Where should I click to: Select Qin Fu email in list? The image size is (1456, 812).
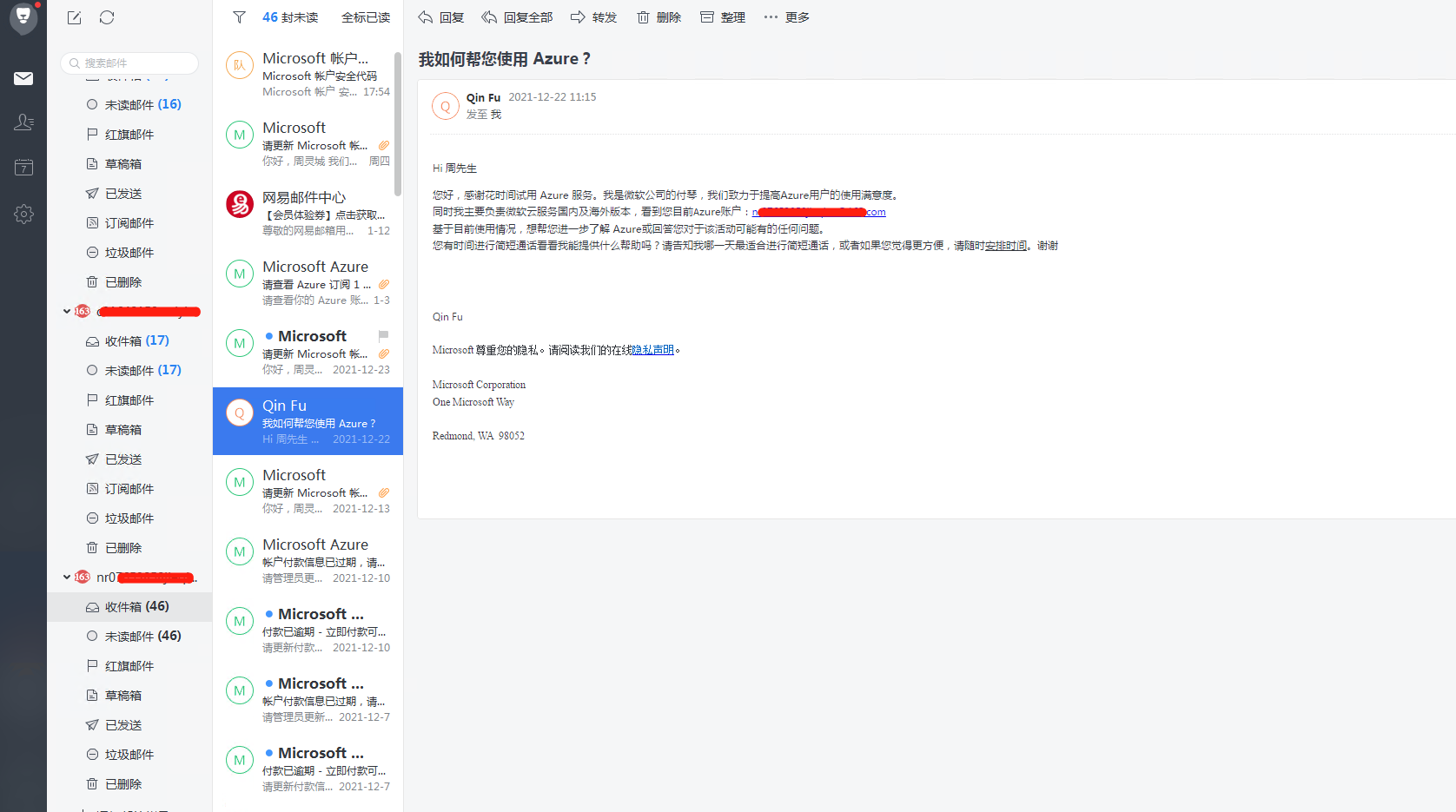pos(308,421)
